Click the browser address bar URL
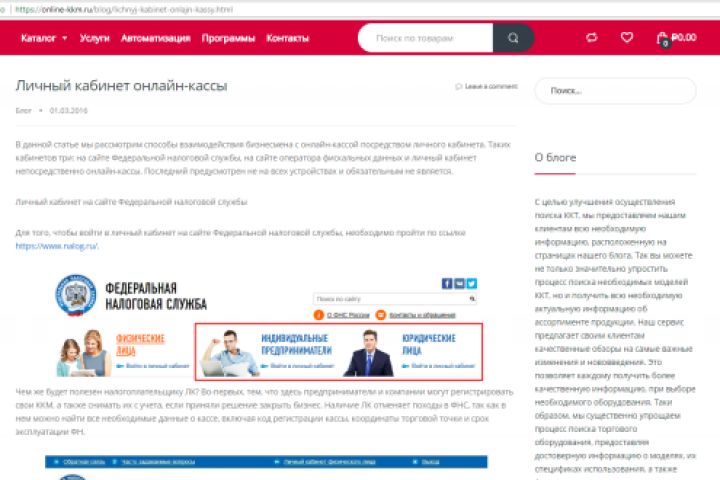 [124, 10]
